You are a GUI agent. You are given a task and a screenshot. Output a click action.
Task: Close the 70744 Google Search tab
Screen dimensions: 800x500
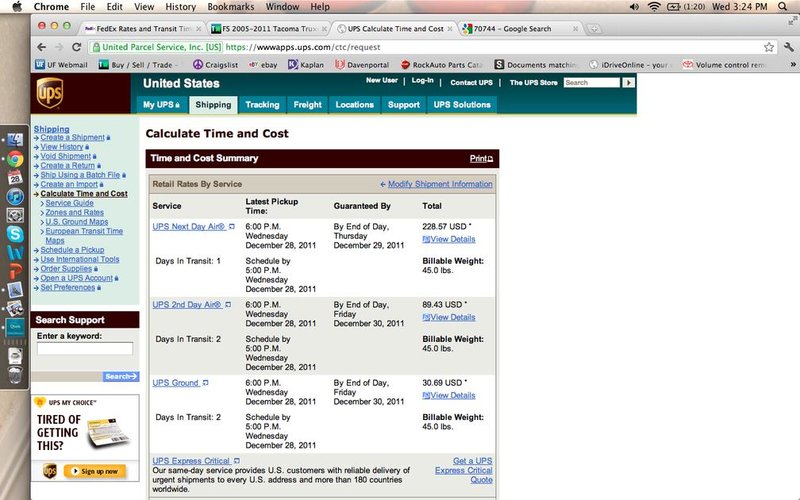[576, 29]
